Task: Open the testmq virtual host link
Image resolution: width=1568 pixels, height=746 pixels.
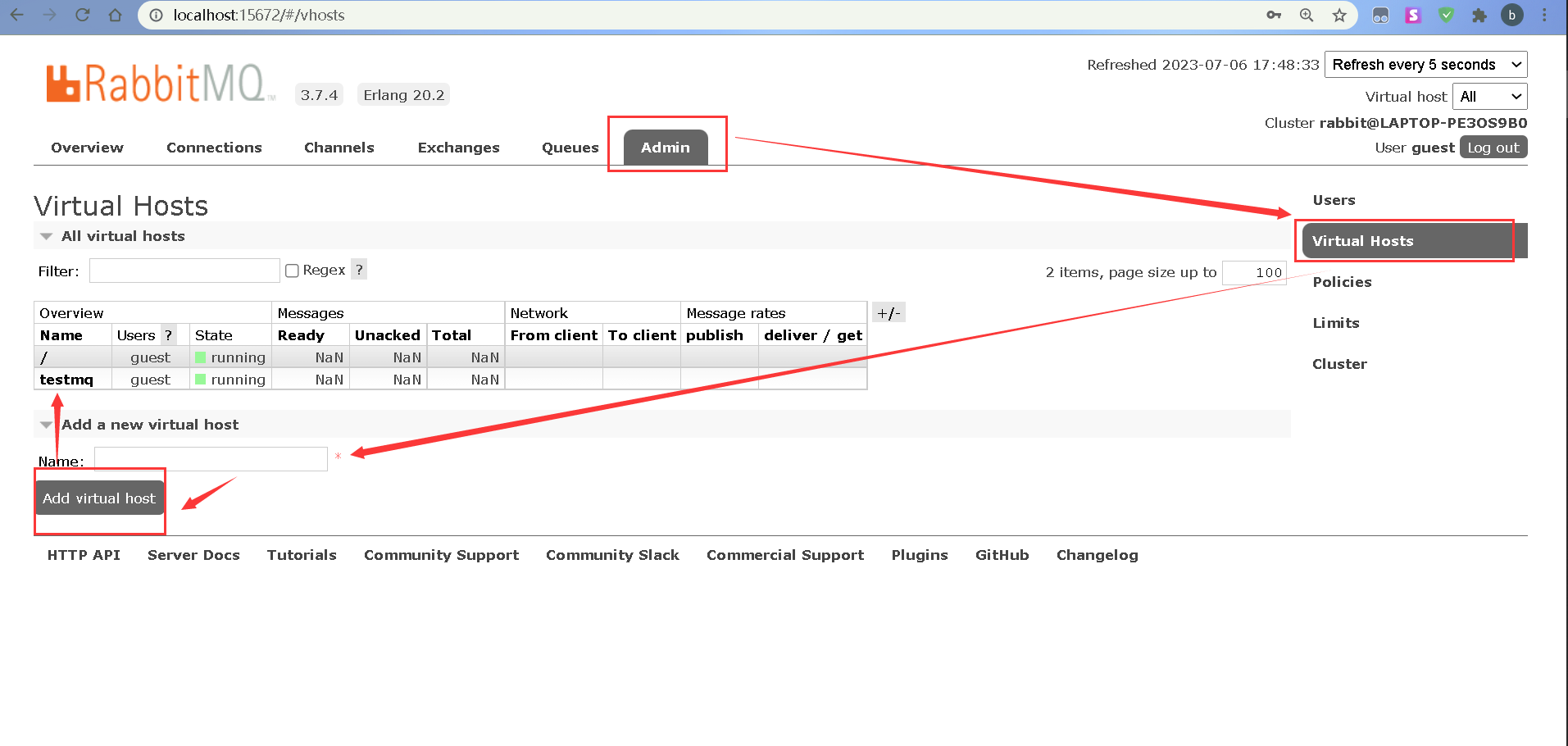Action: pos(66,380)
